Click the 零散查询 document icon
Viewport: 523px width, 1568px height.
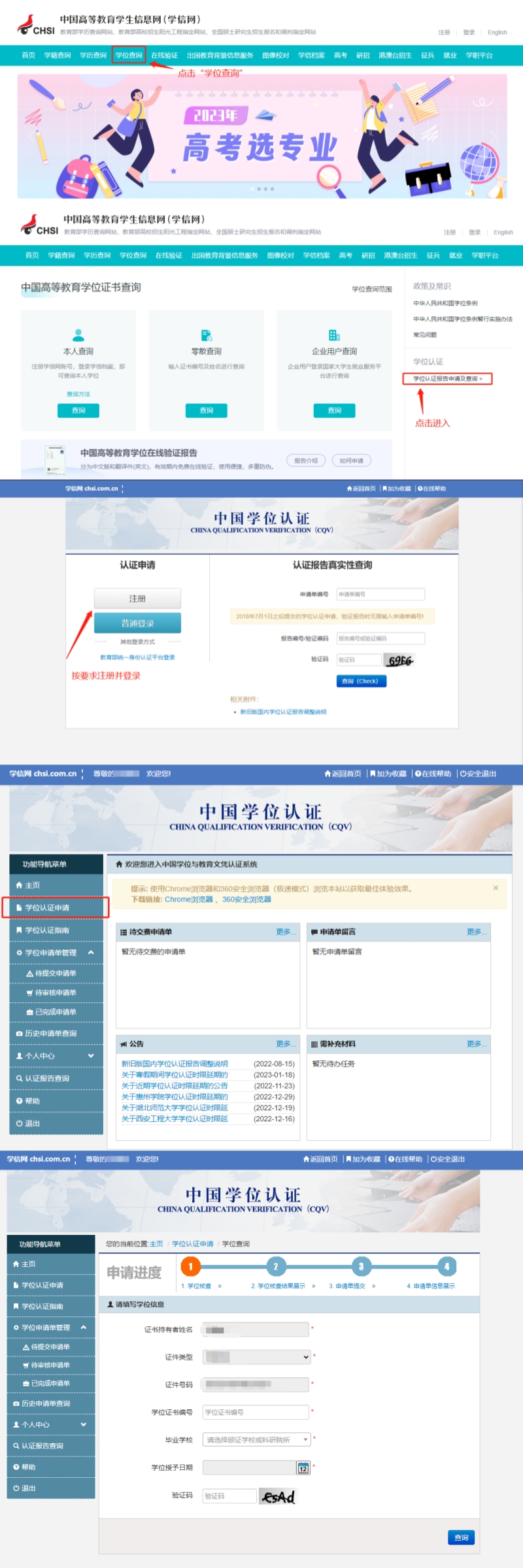click(207, 335)
